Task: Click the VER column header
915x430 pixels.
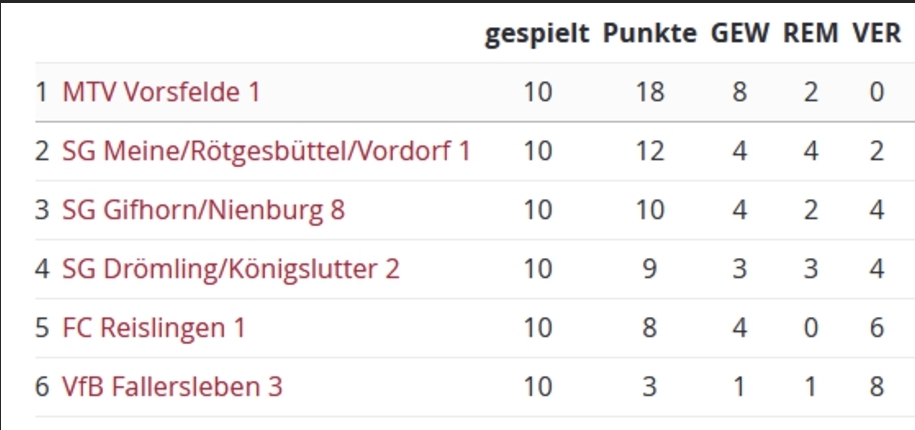Action: point(876,34)
